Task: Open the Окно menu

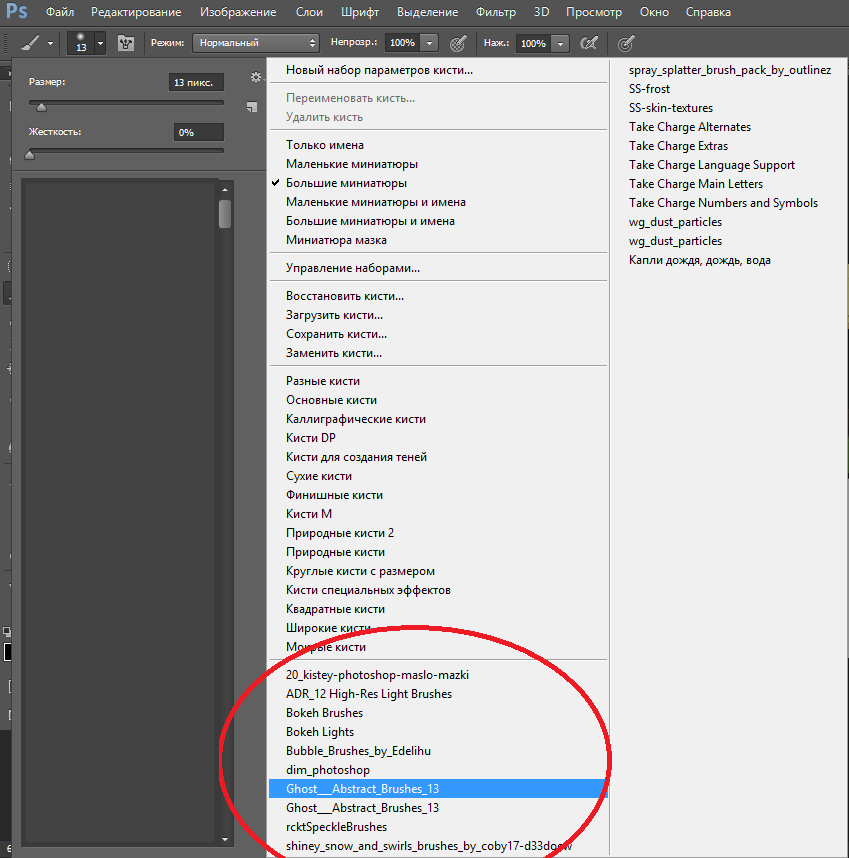Action: pyautogui.click(x=654, y=12)
